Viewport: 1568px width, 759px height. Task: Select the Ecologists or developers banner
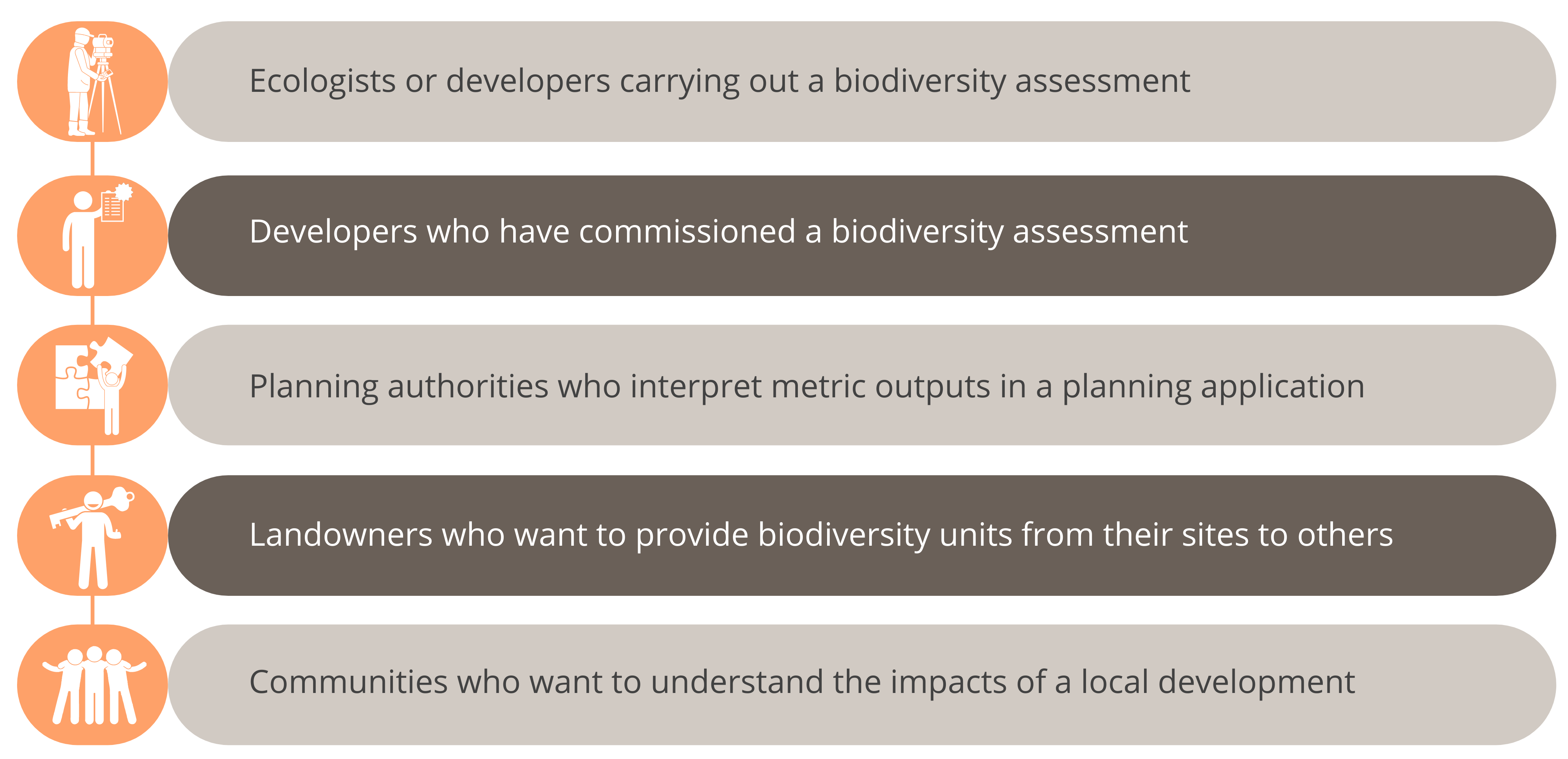point(861,82)
